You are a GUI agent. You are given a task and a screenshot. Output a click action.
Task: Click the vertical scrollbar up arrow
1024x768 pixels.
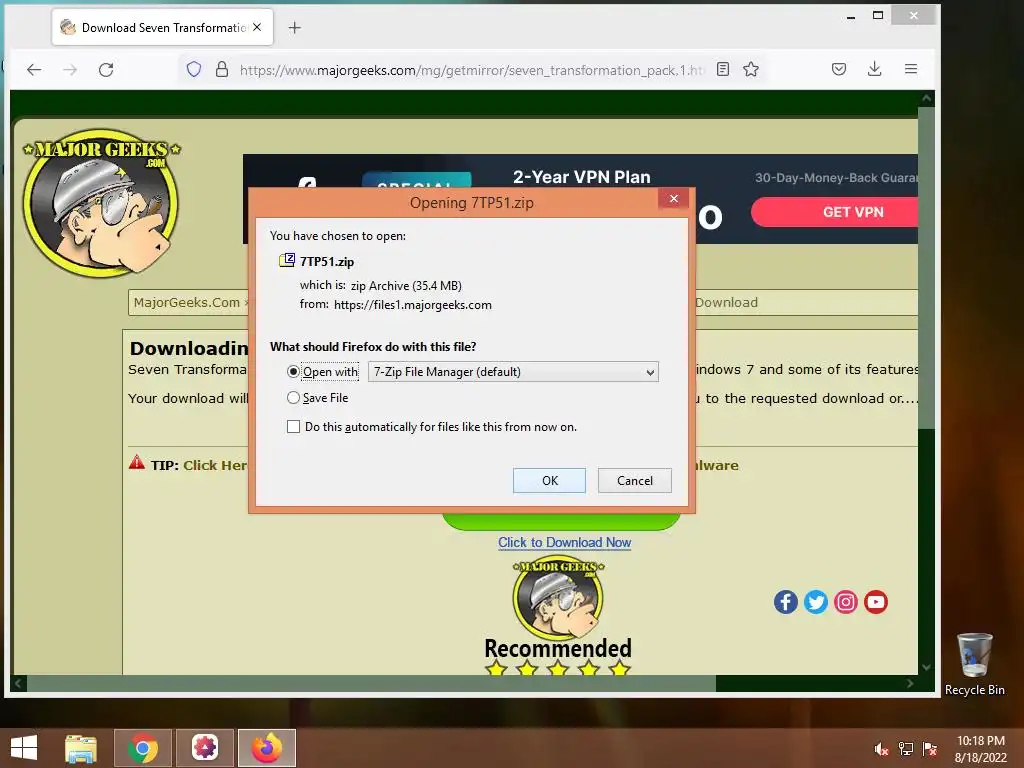coord(926,98)
